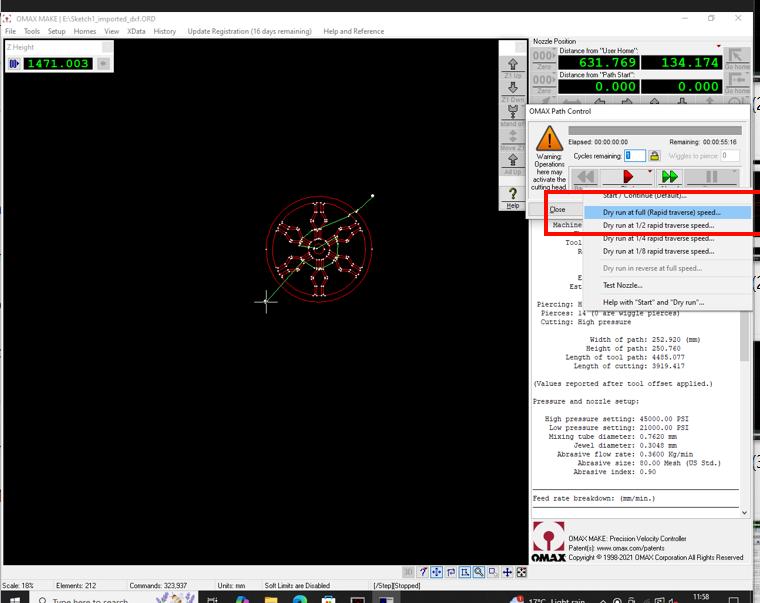The width and height of the screenshot is (760, 603).
Task: Open File Explorer from taskbar
Action: click(x=271, y=600)
